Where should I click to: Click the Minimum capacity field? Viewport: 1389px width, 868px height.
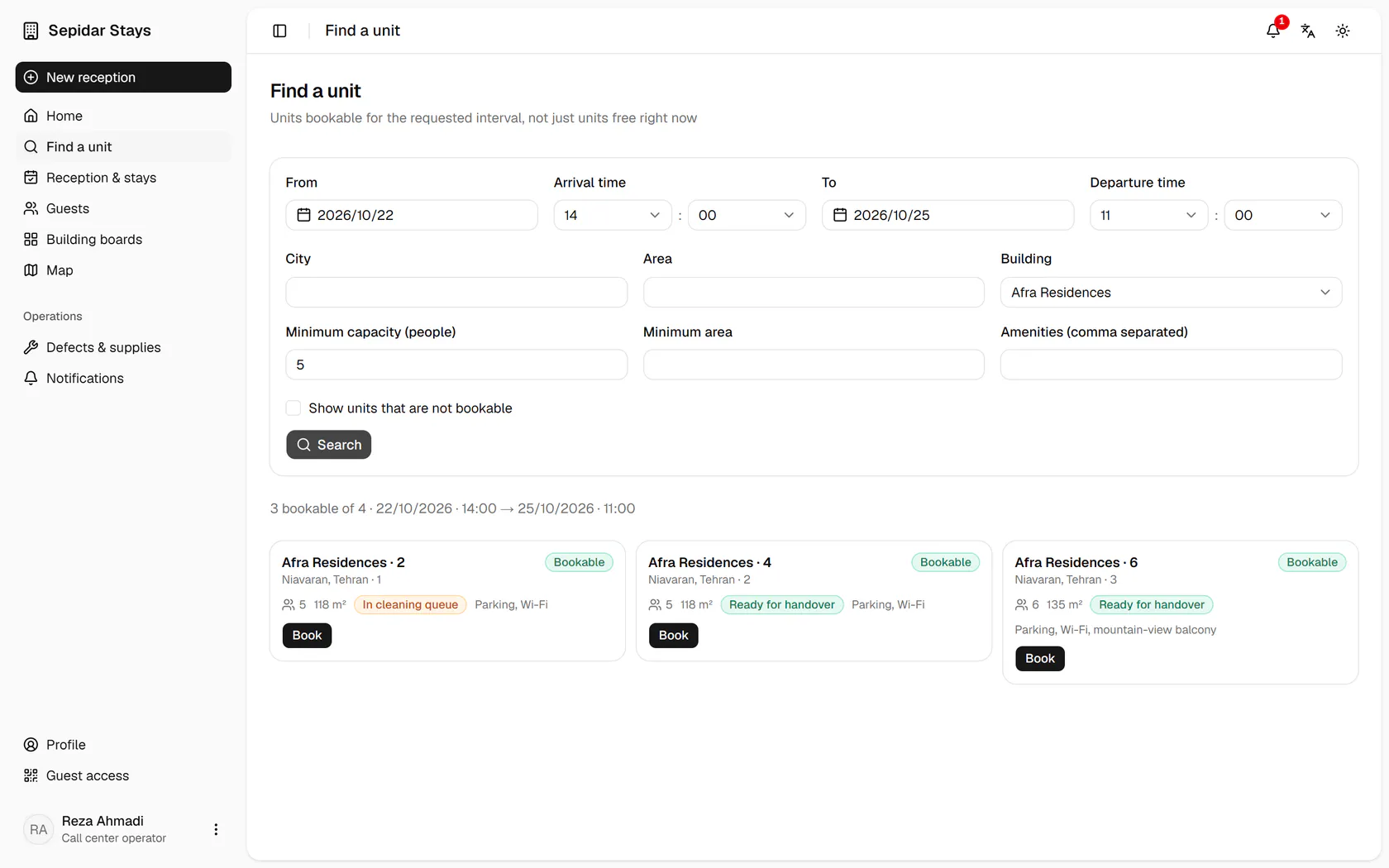tap(456, 365)
